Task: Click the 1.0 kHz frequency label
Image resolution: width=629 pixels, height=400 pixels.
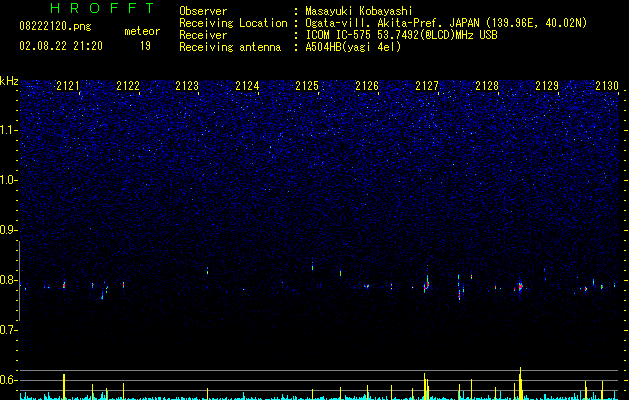Action: click(x=9, y=180)
